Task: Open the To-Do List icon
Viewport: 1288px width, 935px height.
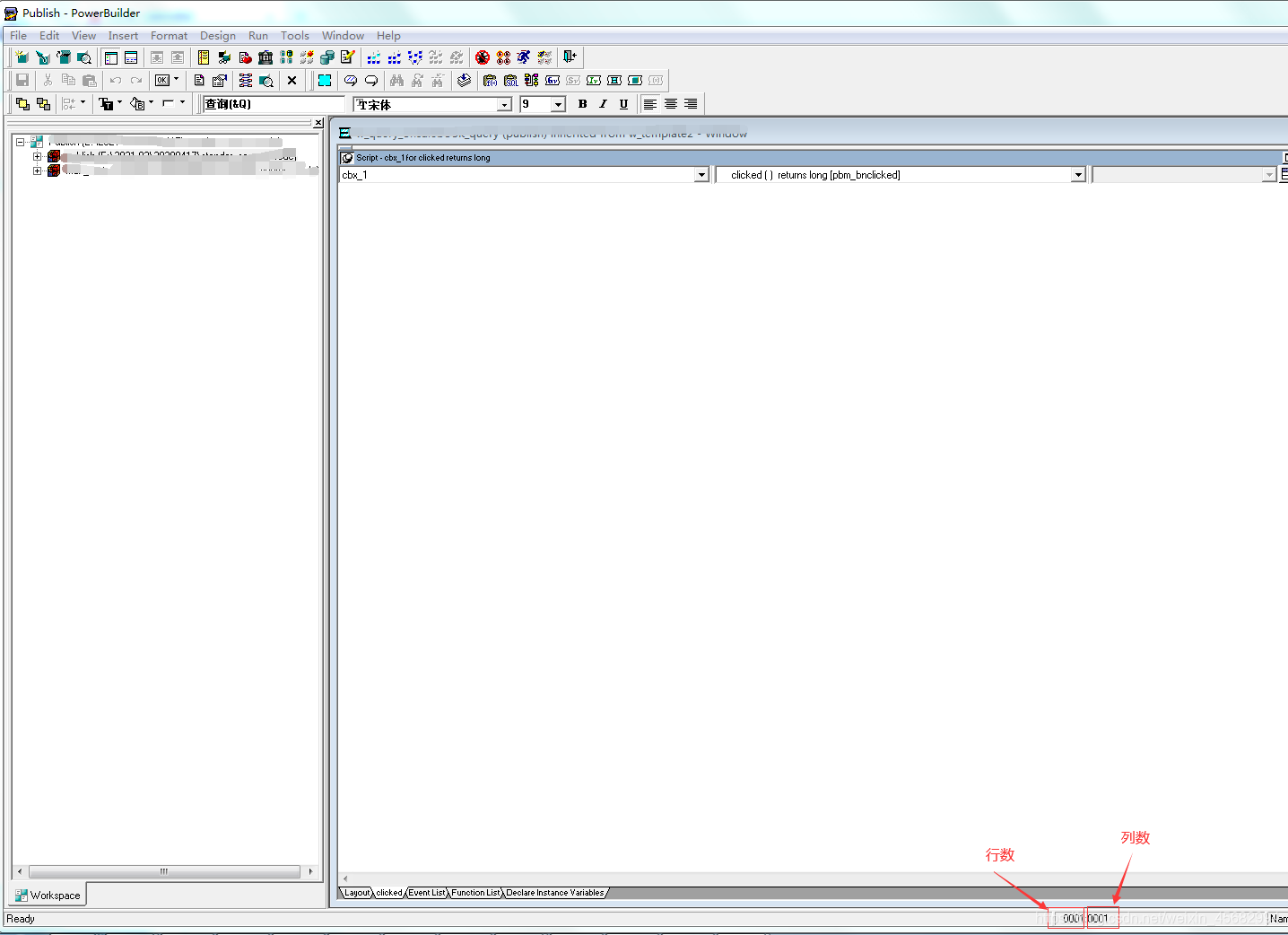Action: (204, 57)
